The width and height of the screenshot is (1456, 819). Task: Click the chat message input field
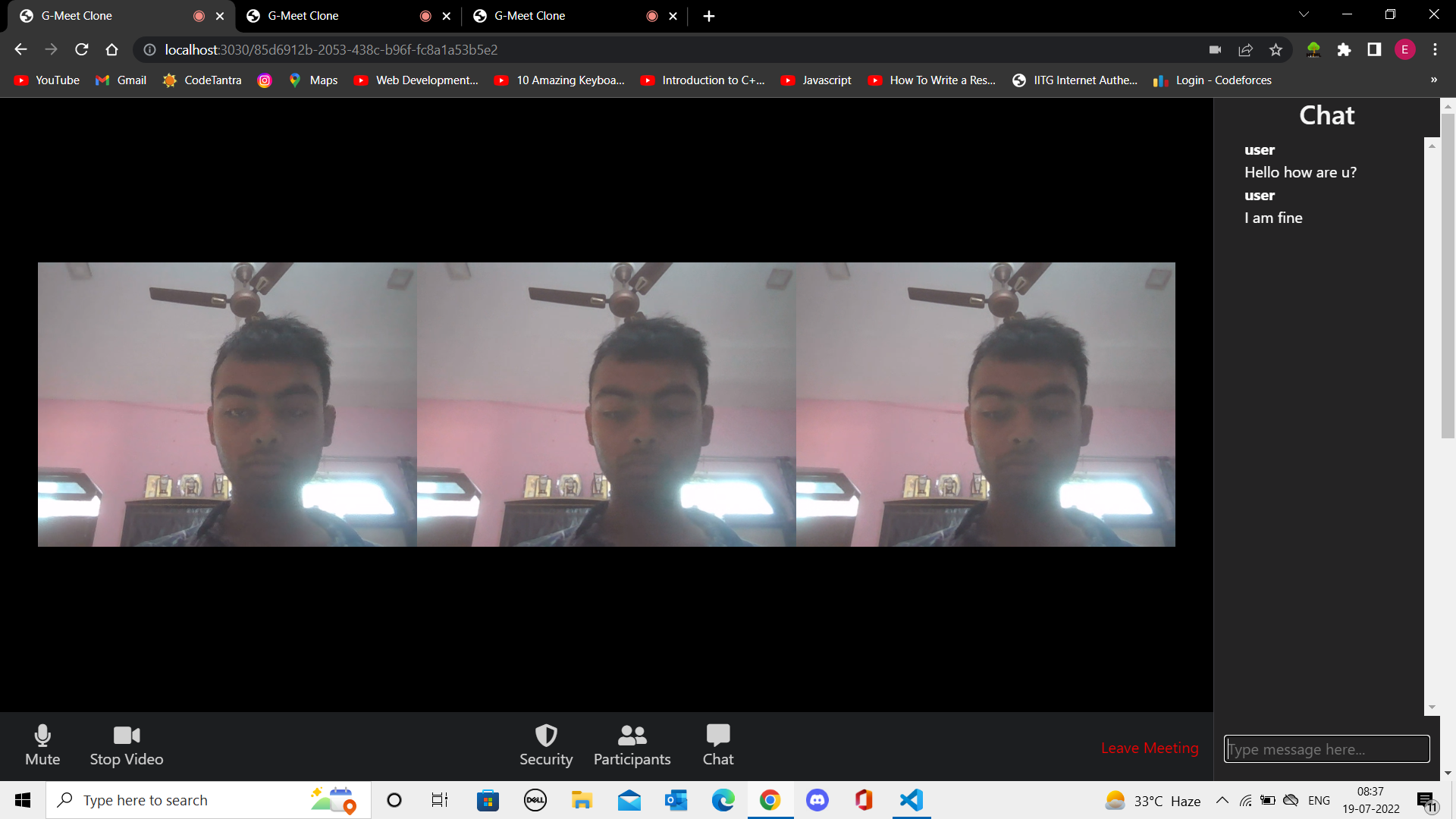click(x=1326, y=749)
